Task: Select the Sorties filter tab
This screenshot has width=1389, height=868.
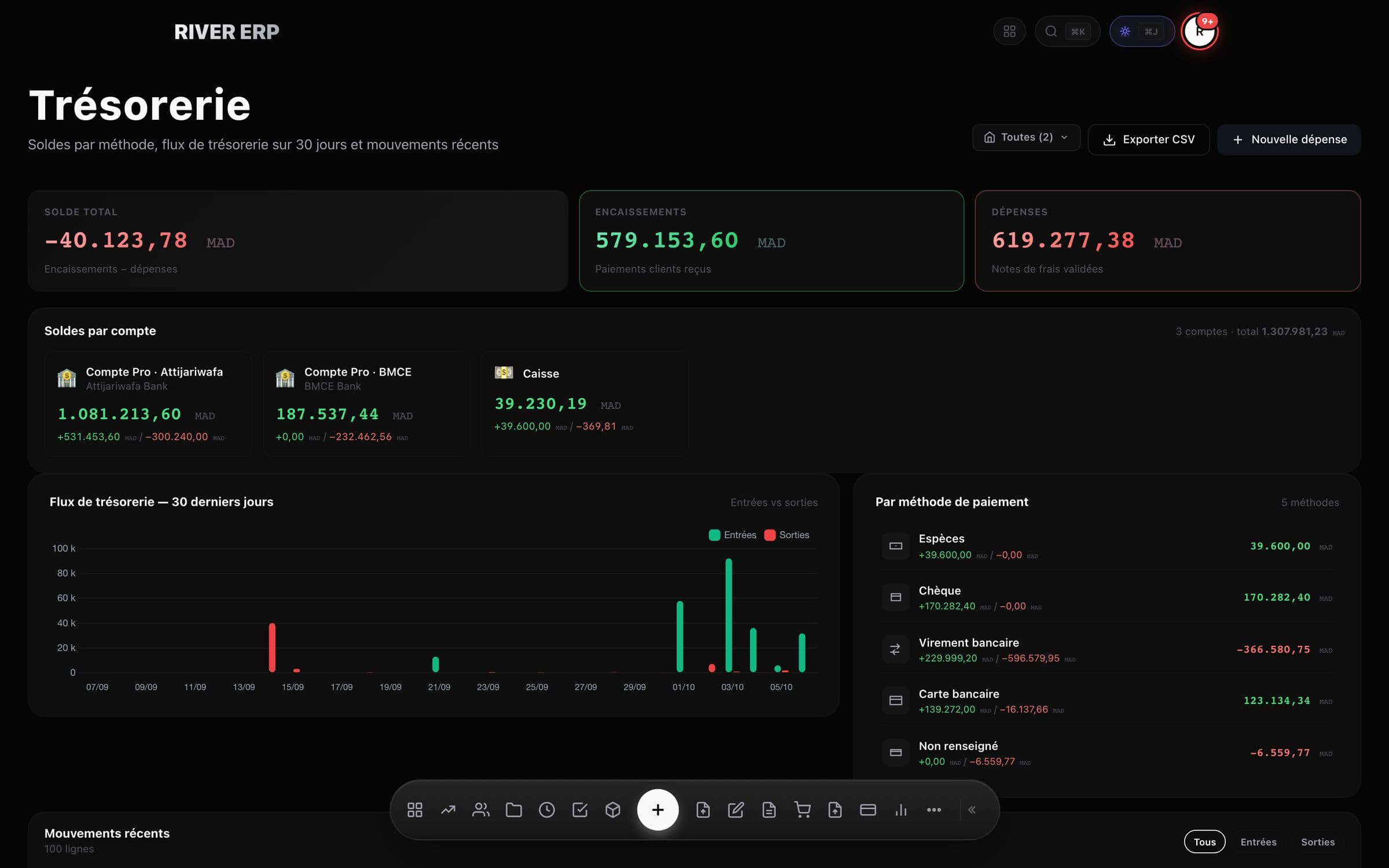Action: pos(1318,842)
